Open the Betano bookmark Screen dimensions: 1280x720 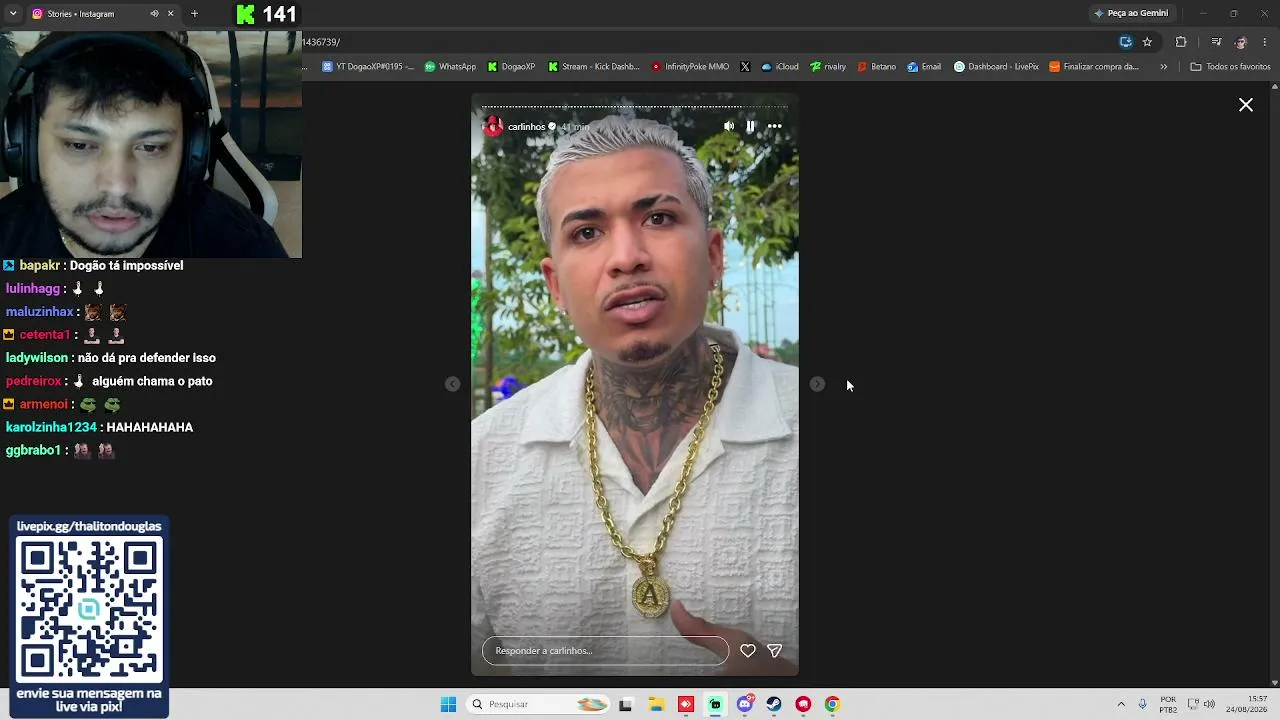tap(876, 67)
